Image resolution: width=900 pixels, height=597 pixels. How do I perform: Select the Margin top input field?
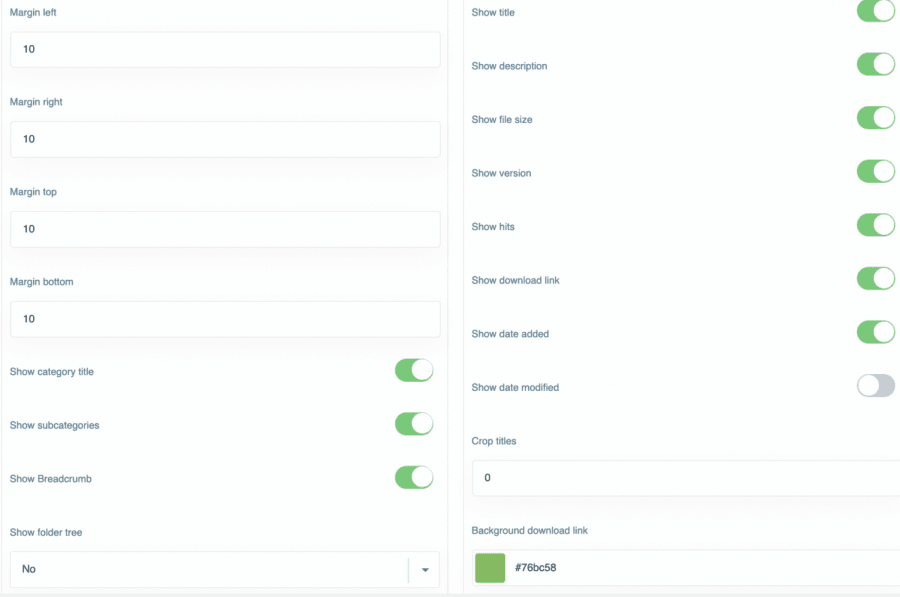(225, 229)
